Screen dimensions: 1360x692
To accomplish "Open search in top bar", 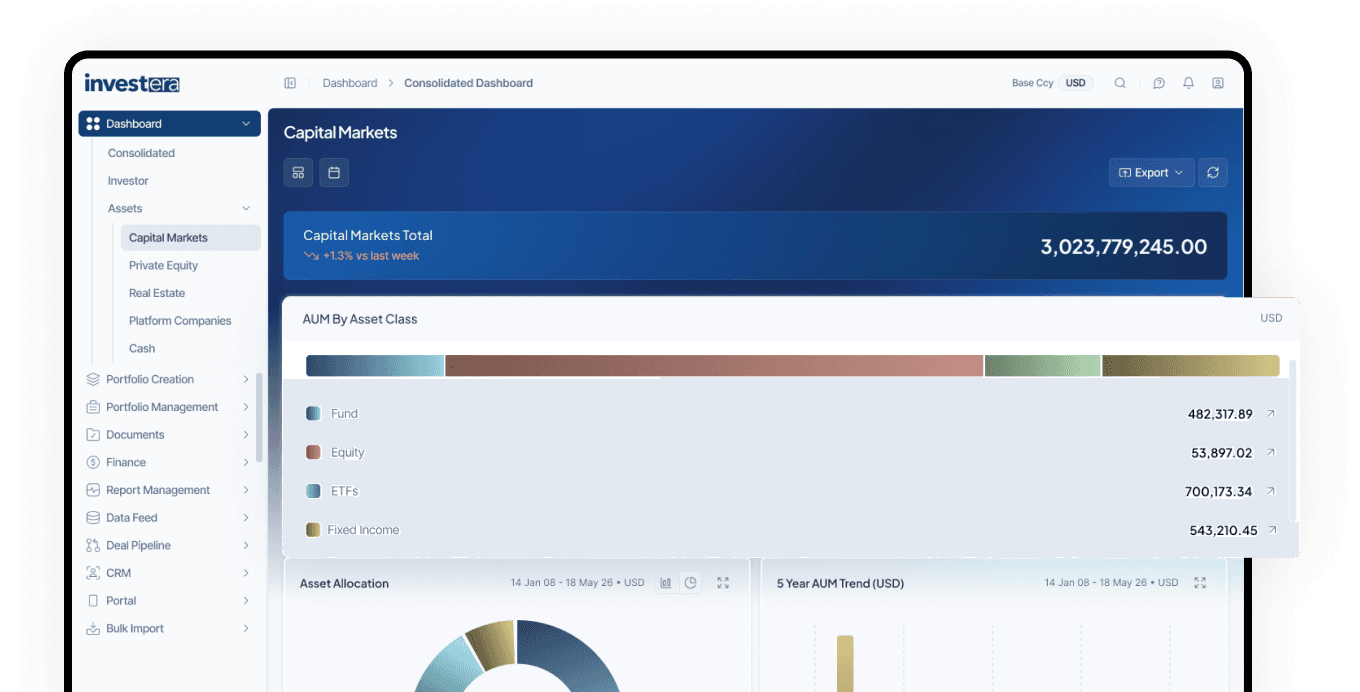I will (1120, 83).
